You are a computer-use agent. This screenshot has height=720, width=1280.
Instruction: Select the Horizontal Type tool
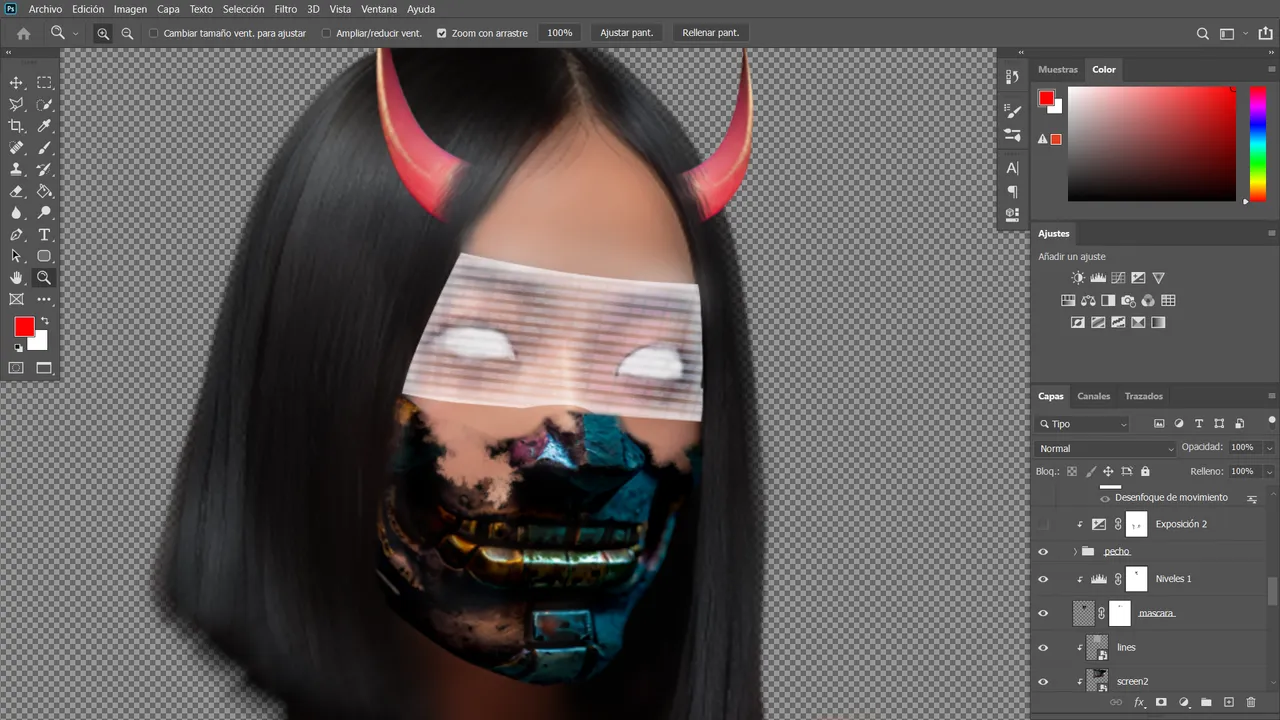pos(44,235)
